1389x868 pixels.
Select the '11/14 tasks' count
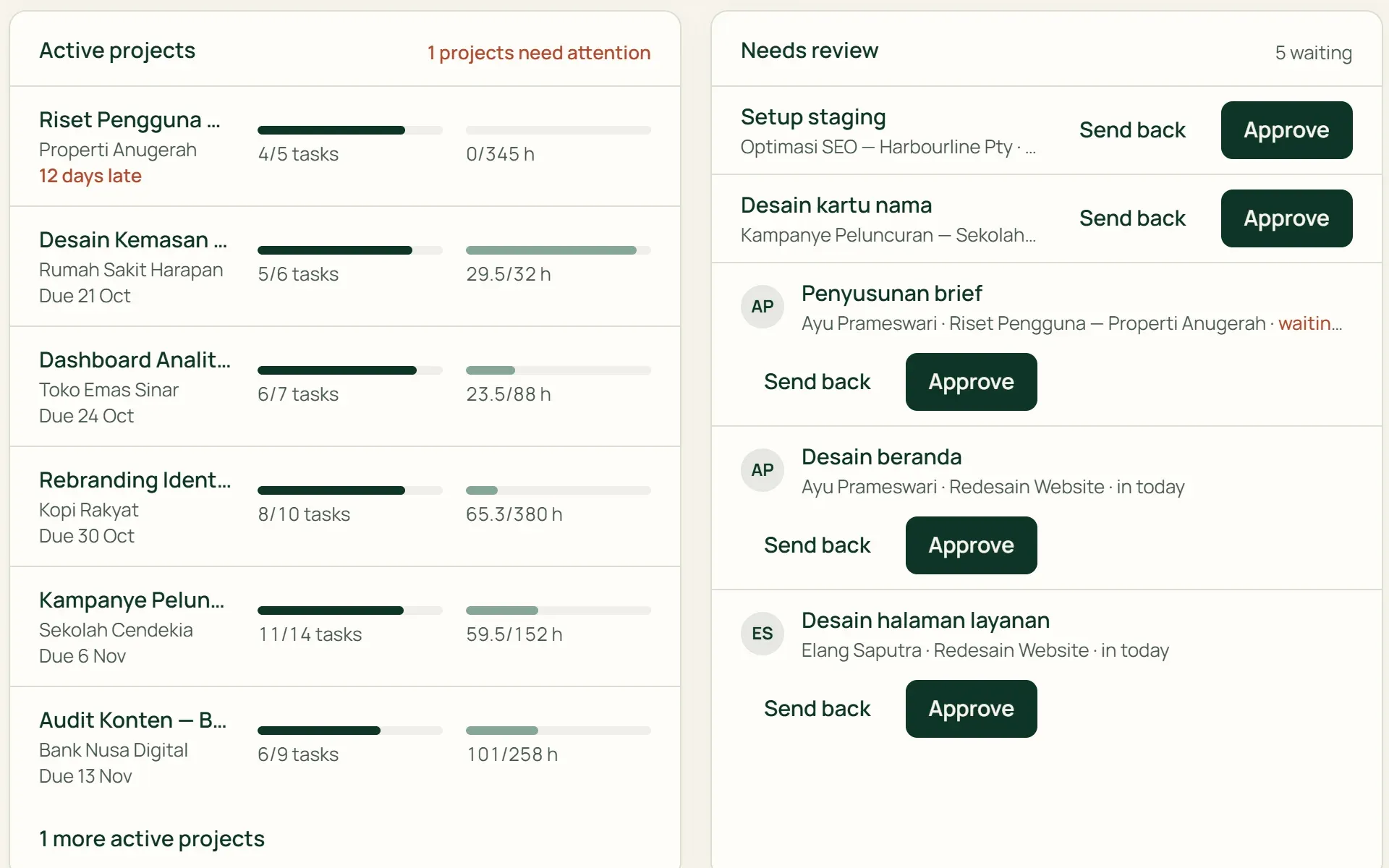[310, 634]
